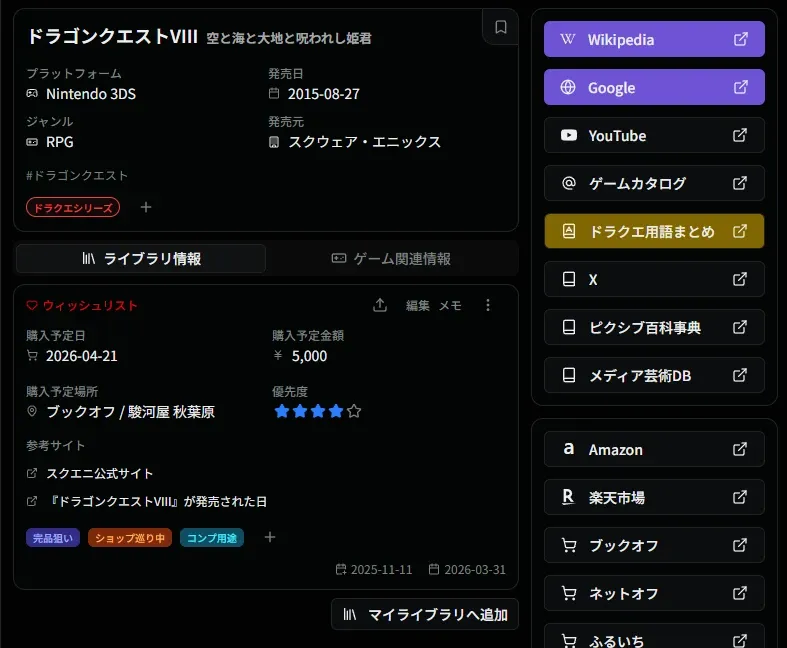This screenshot has width=787, height=648.
Task: Click the Amazon 'a' logo icon
Action: click(569, 448)
